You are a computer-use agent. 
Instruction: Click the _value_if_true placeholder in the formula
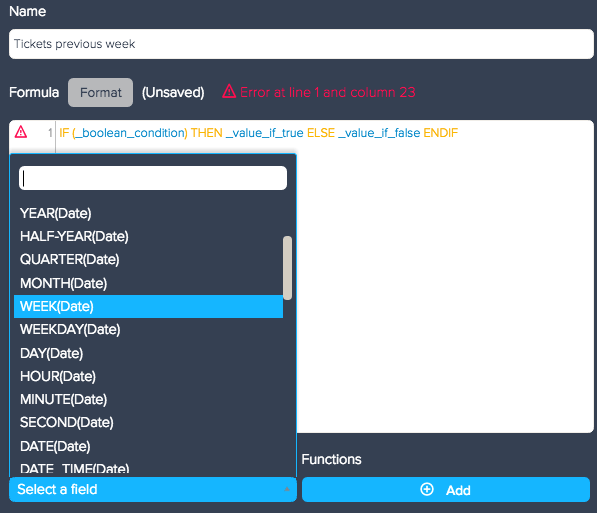coord(265,133)
